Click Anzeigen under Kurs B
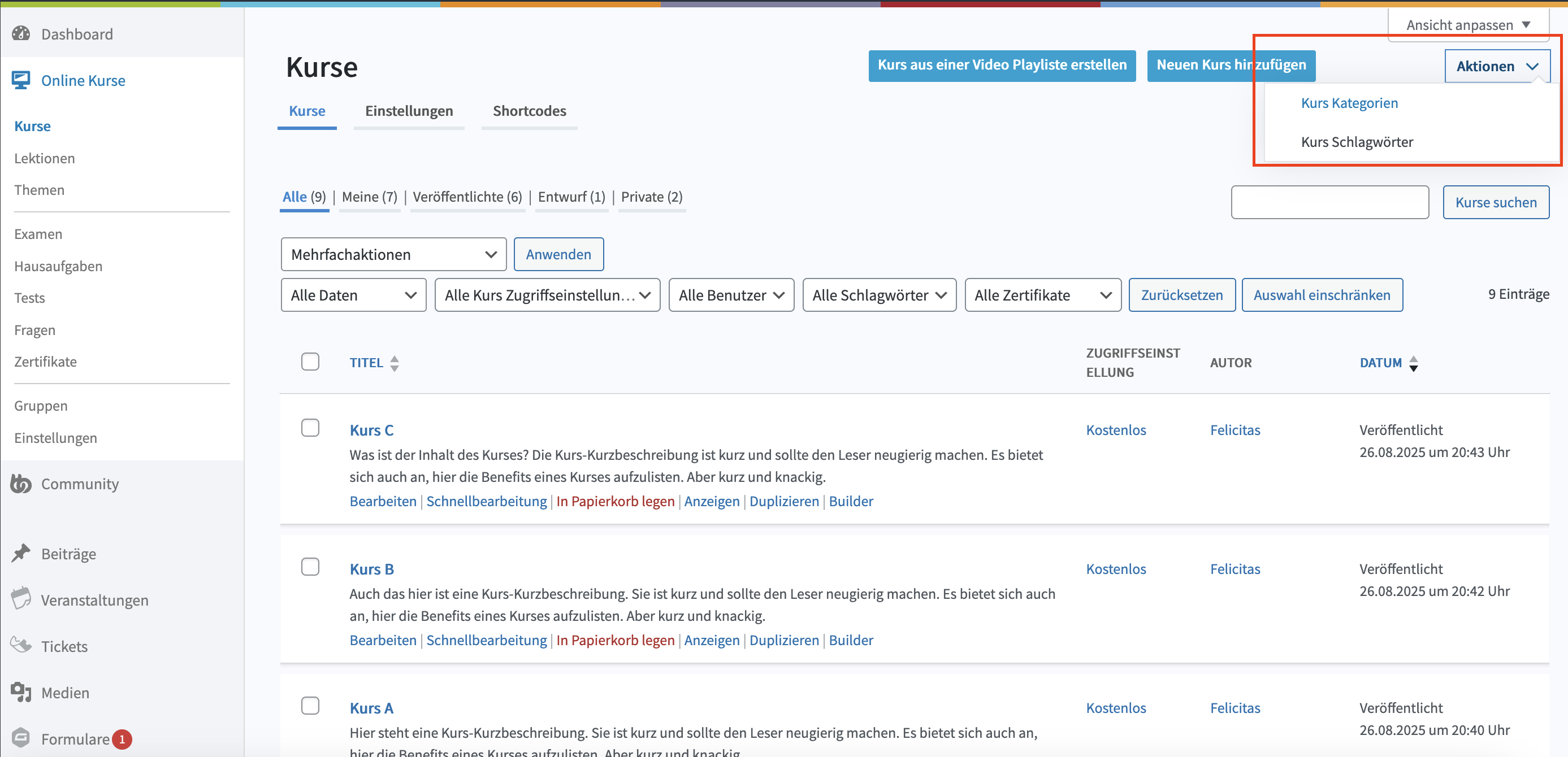1568x757 pixels. 712,639
